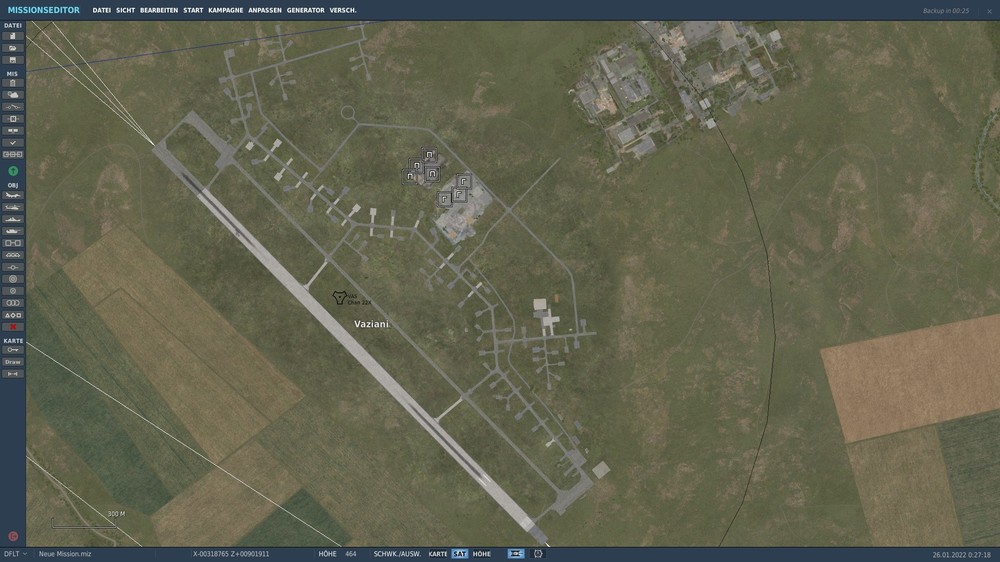Open the trigger rules editor
The image size is (1000, 562).
click(13, 107)
